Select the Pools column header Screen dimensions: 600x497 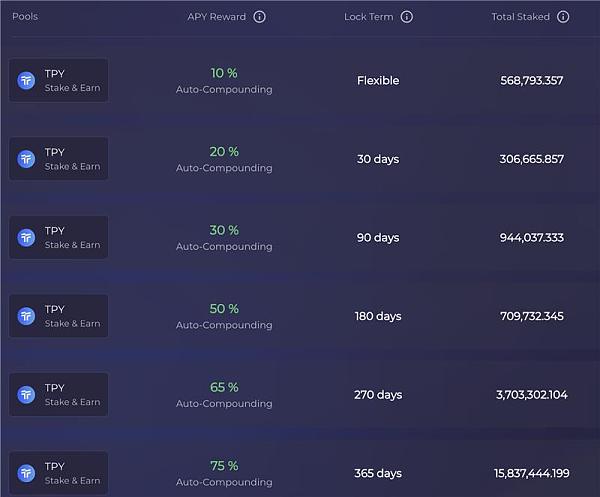click(x=25, y=17)
